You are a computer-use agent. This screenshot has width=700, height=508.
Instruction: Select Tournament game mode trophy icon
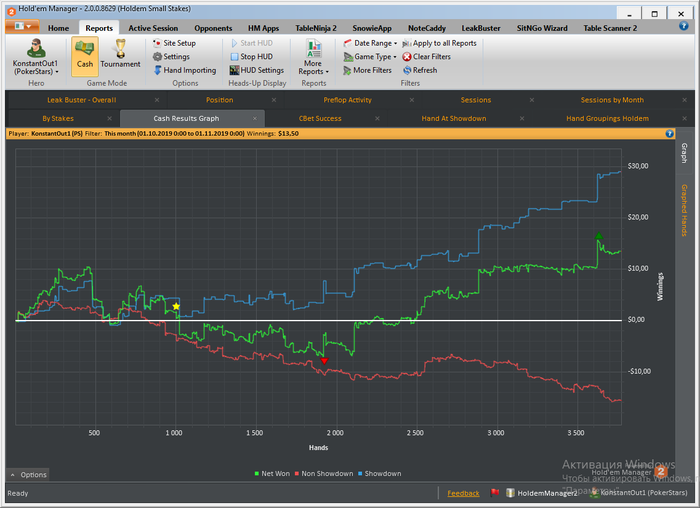tap(120, 49)
